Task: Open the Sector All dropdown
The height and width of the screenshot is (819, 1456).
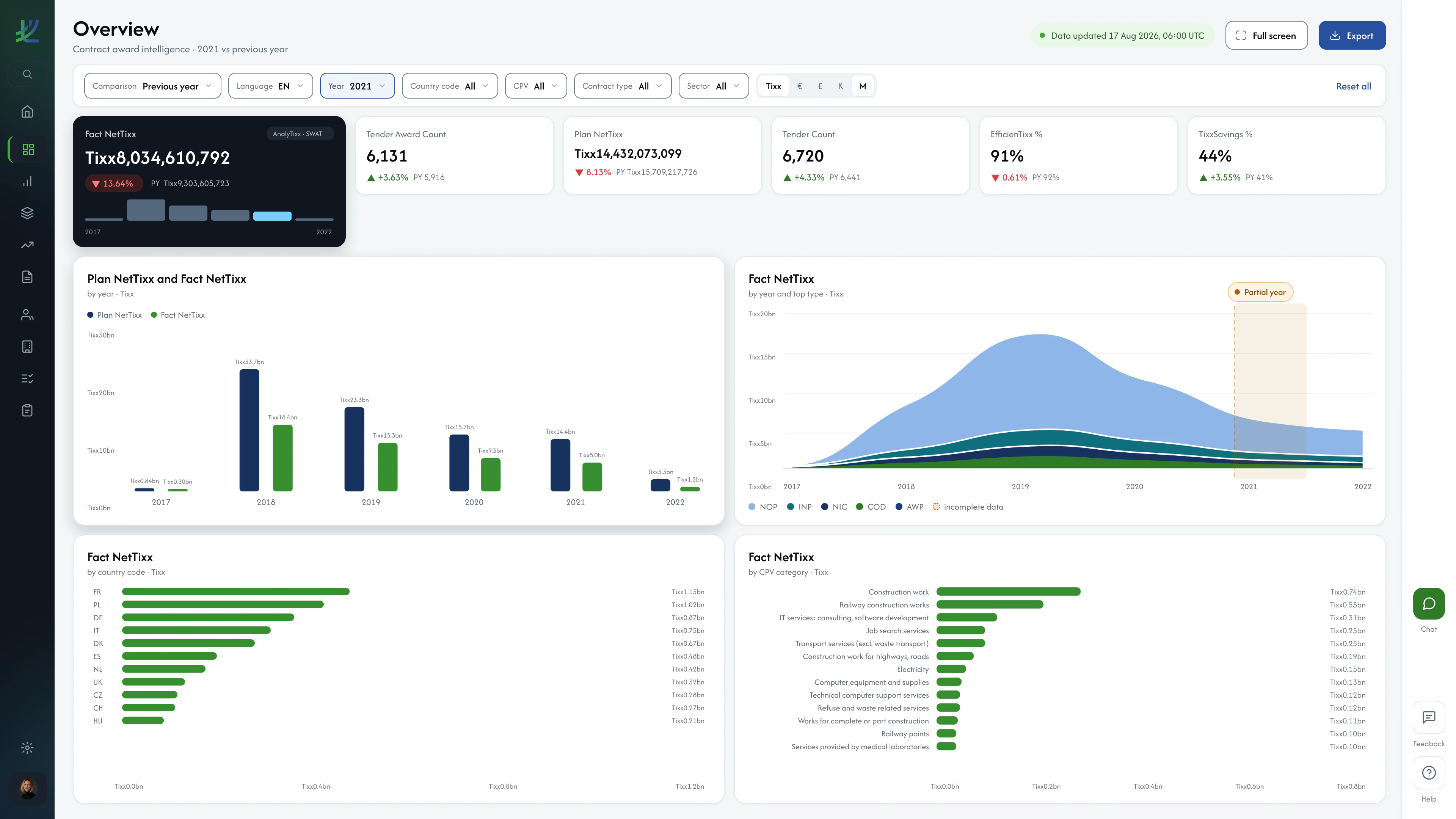Action: click(713, 86)
